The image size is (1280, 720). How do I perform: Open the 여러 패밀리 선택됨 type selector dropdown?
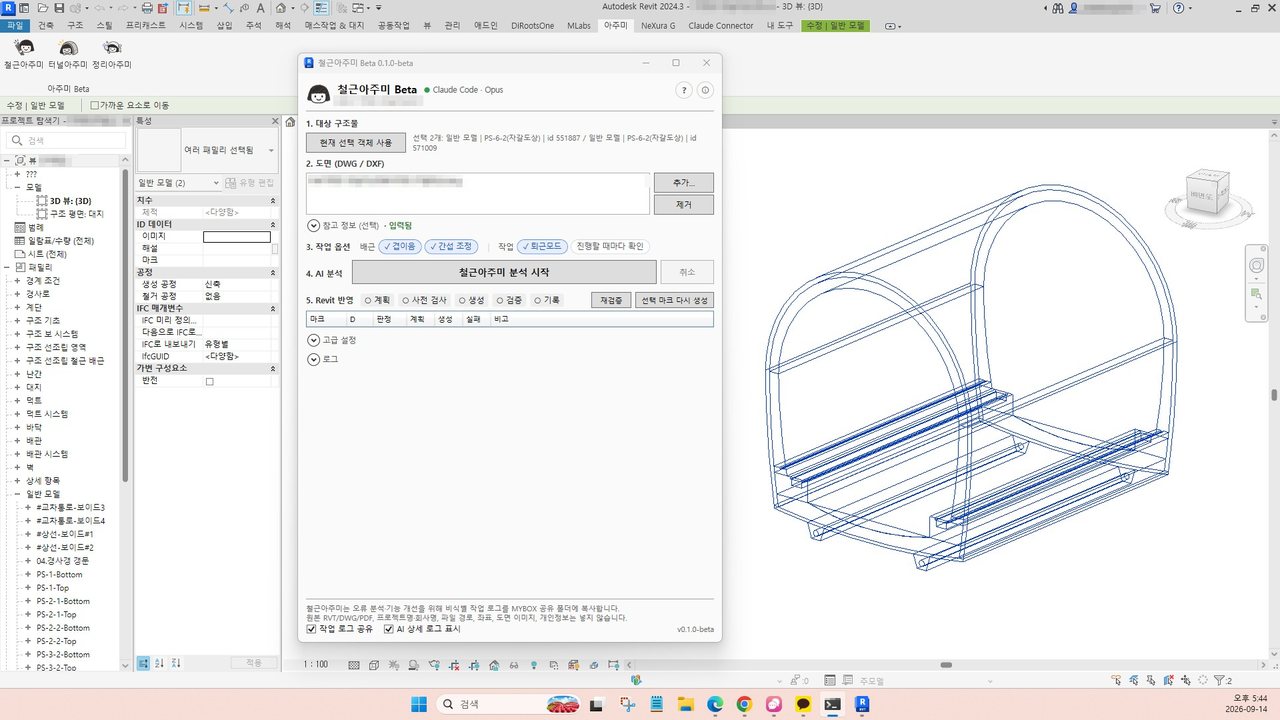(271, 151)
